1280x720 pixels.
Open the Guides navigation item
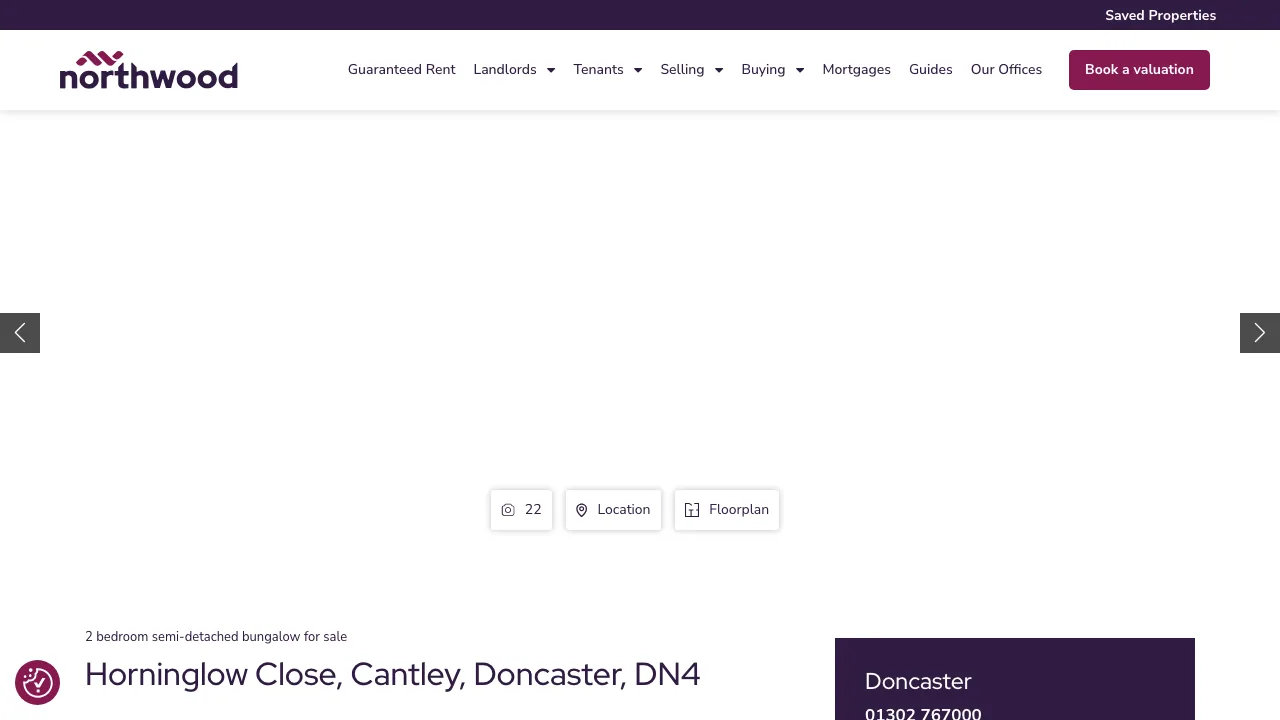point(930,69)
